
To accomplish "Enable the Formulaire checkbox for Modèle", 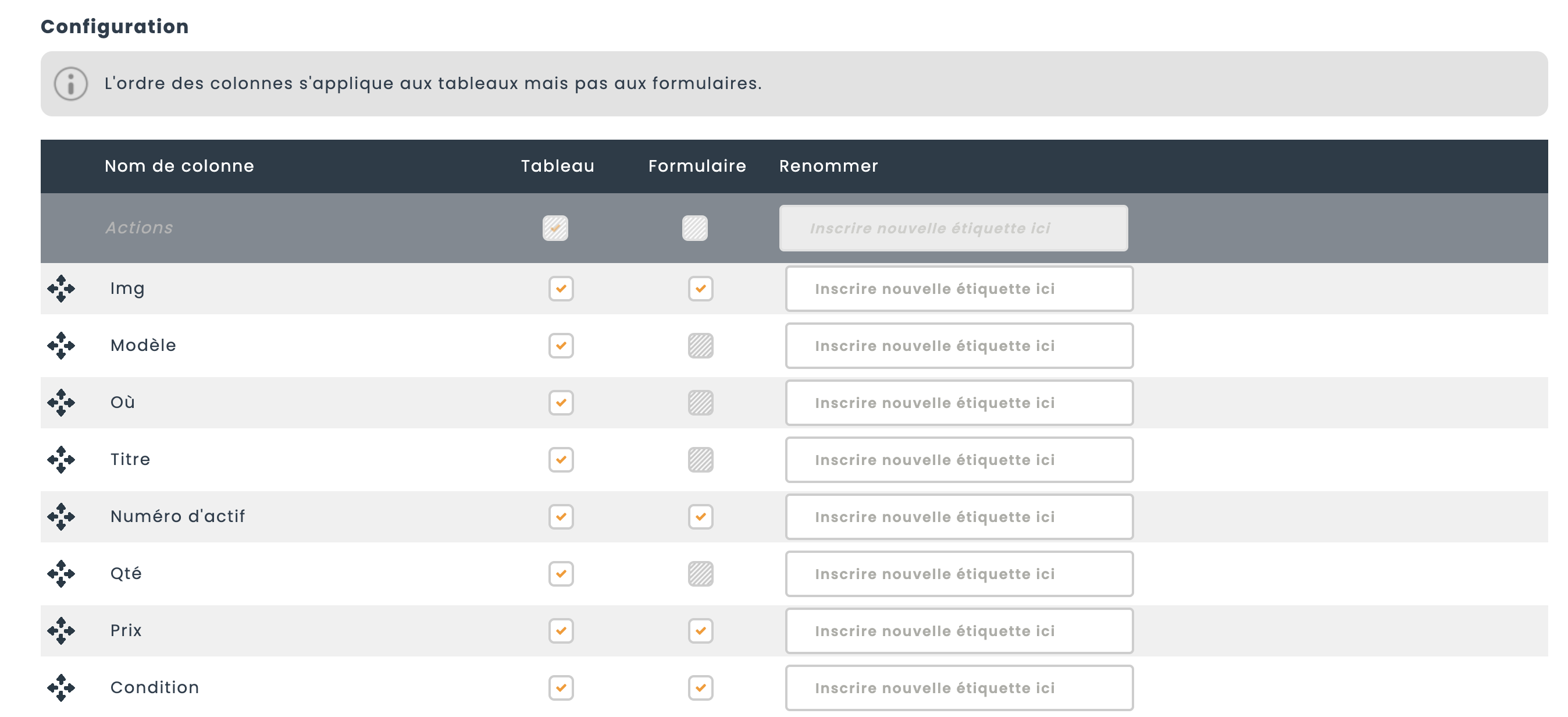I will pos(701,345).
